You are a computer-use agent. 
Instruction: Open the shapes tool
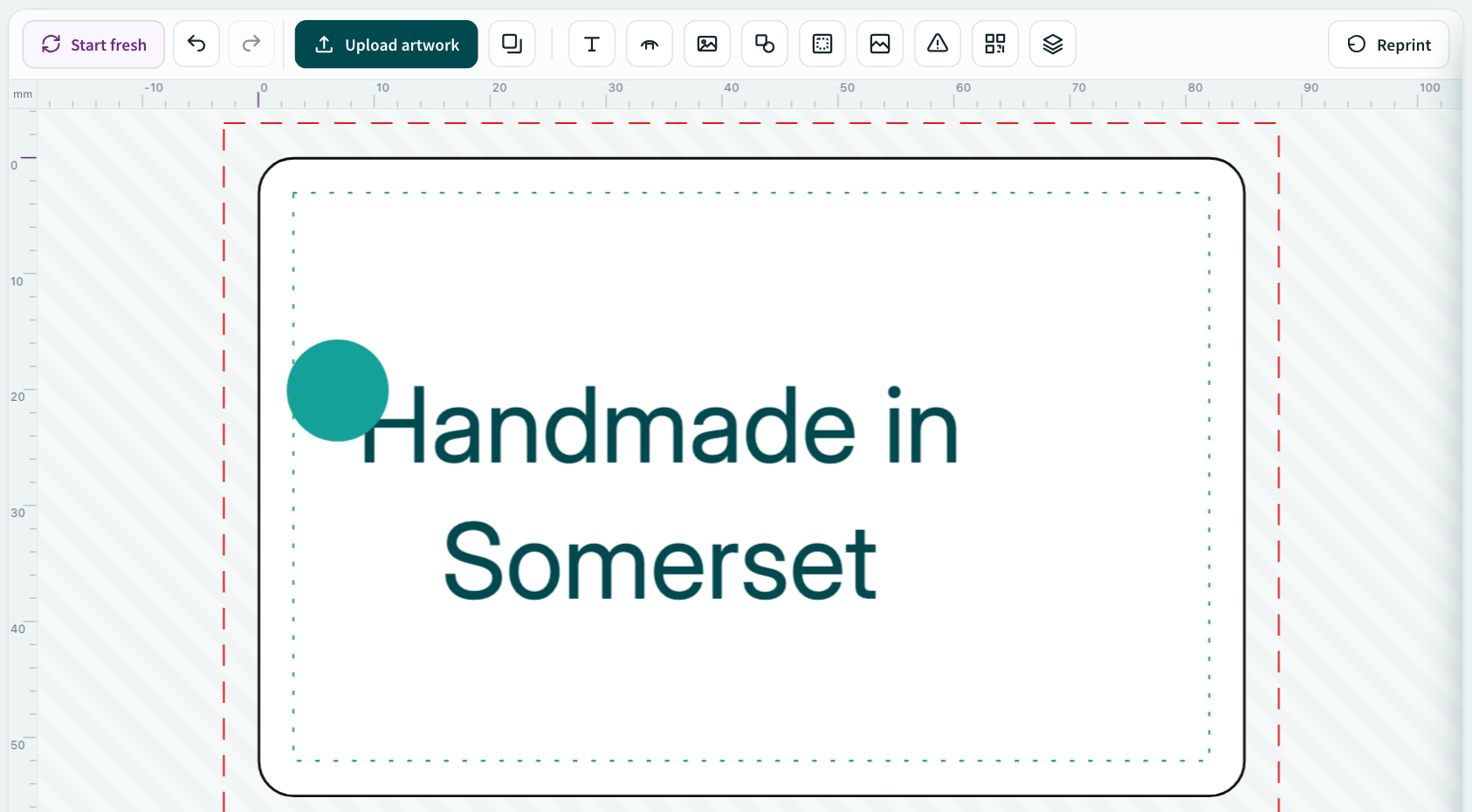pos(765,45)
